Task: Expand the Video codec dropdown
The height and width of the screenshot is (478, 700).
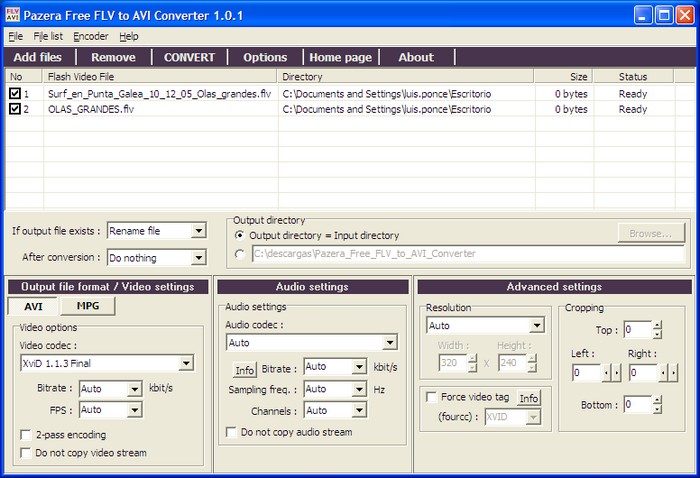Action: (186, 363)
